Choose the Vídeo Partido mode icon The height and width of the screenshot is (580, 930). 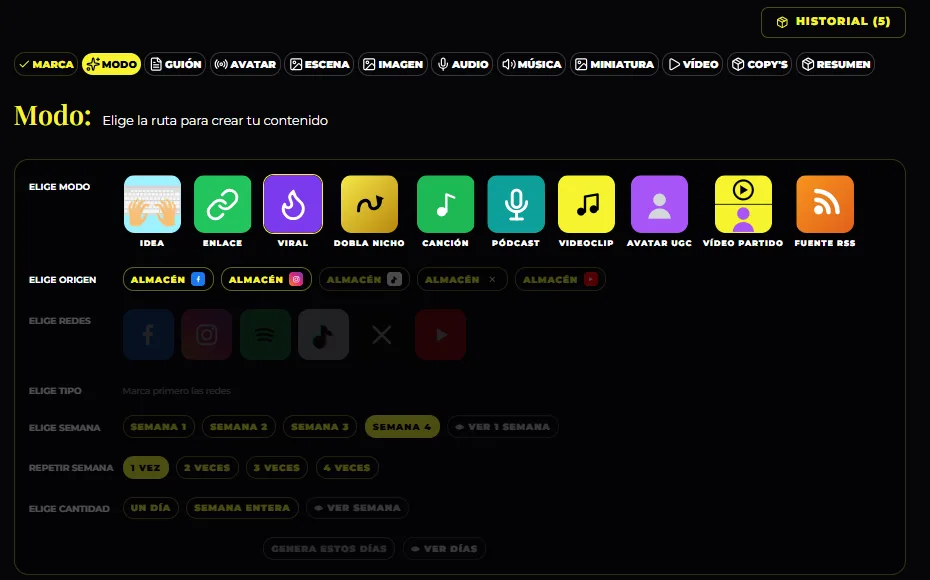[743, 204]
